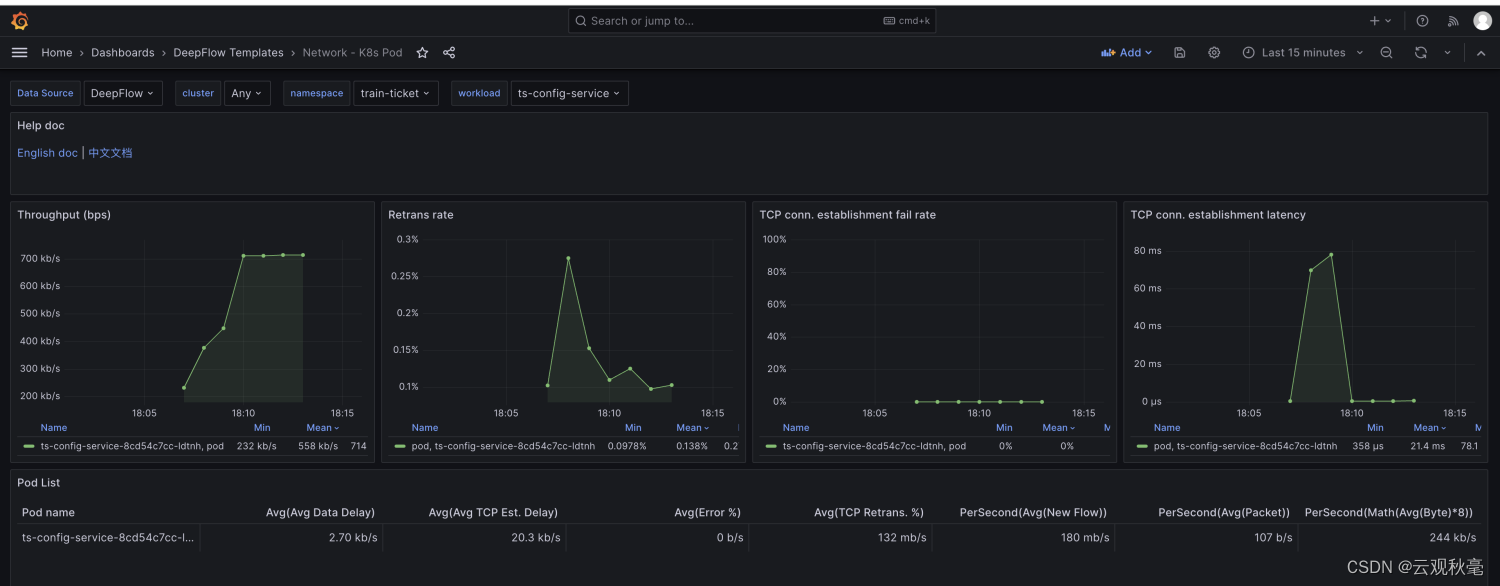Toggle latency pod legend entry
This screenshot has height=586, width=1500.
[1245, 446]
